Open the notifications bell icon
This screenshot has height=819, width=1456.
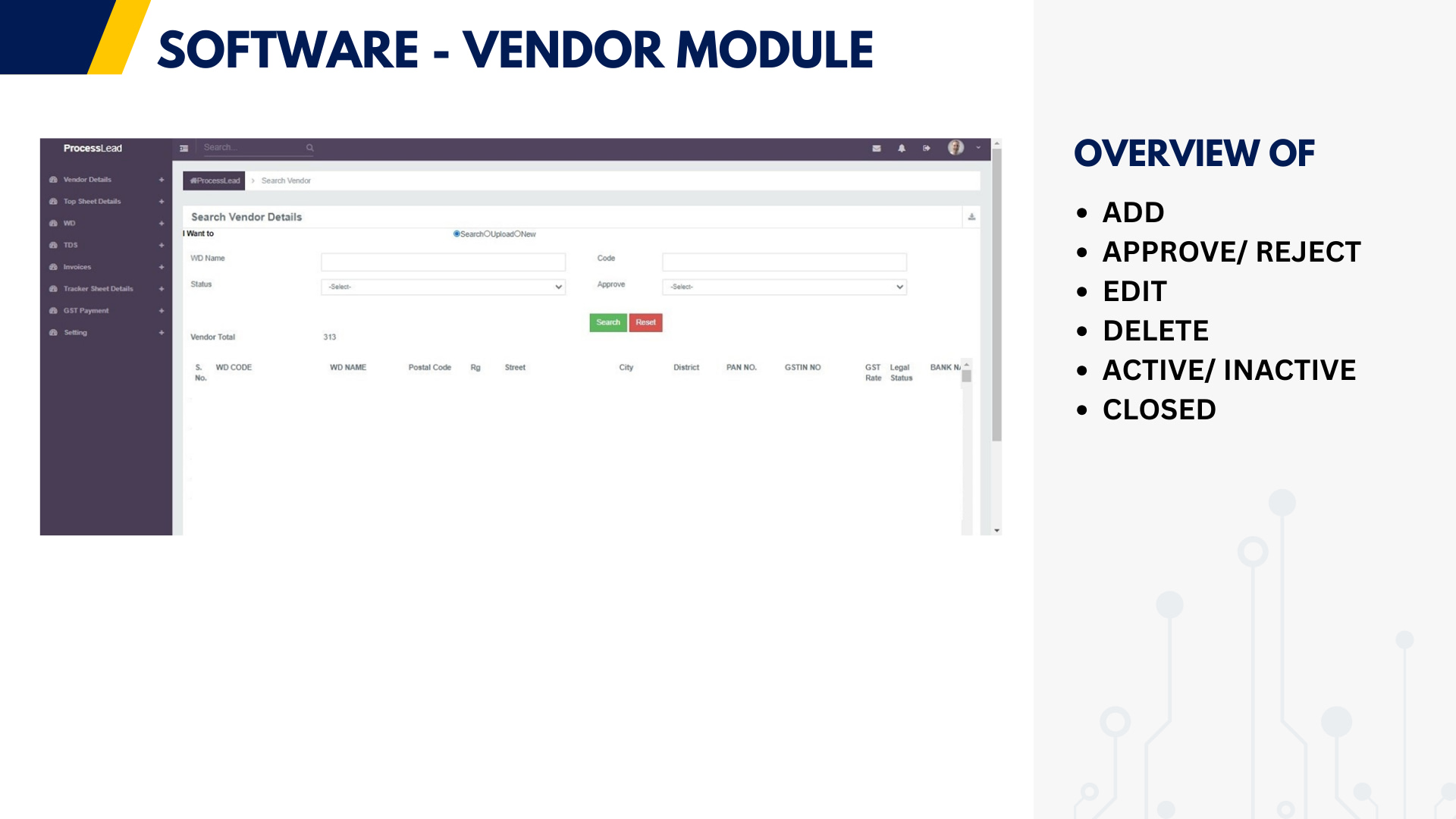click(x=902, y=149)
